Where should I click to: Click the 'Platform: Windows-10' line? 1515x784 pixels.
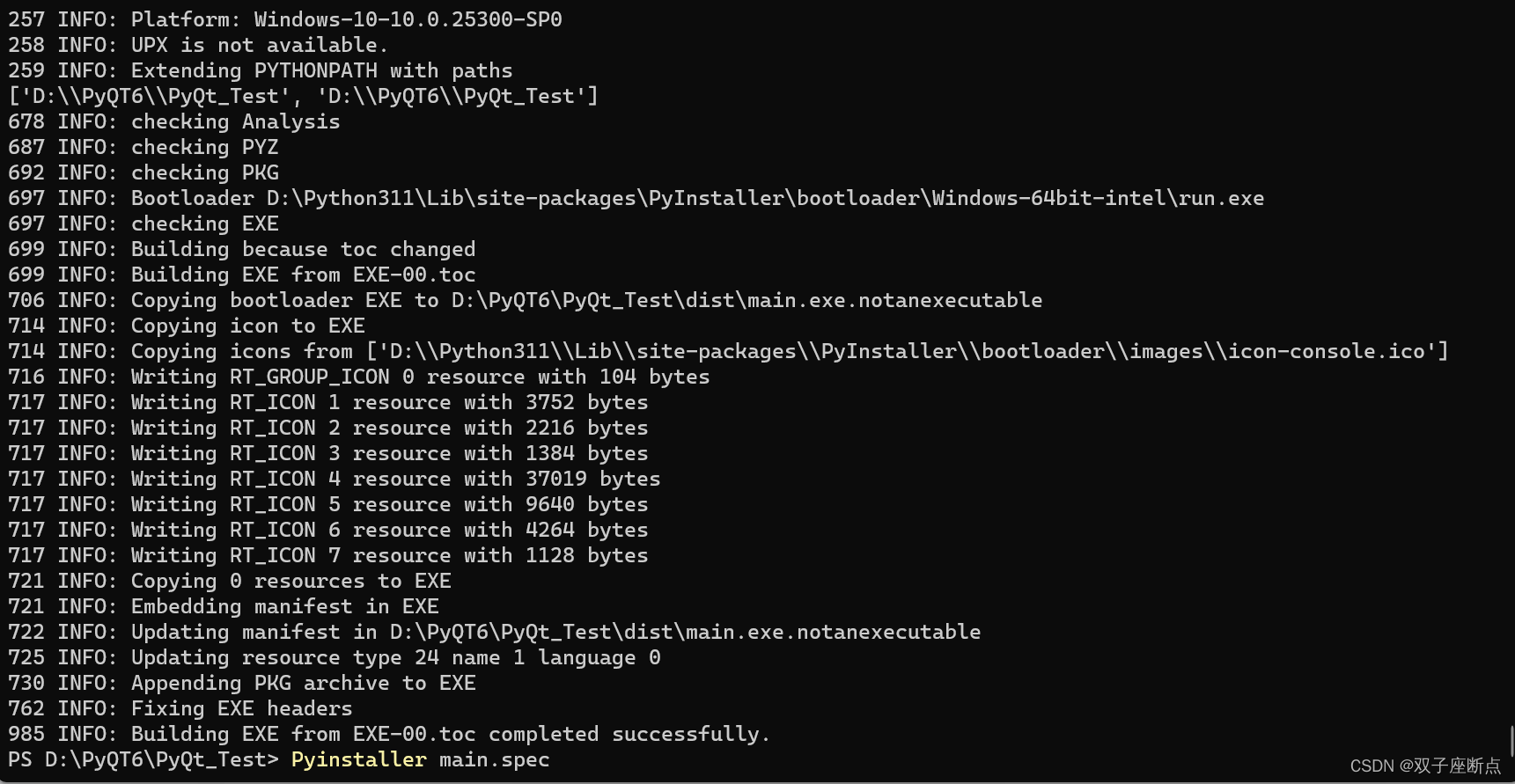(x=285, y=19)
